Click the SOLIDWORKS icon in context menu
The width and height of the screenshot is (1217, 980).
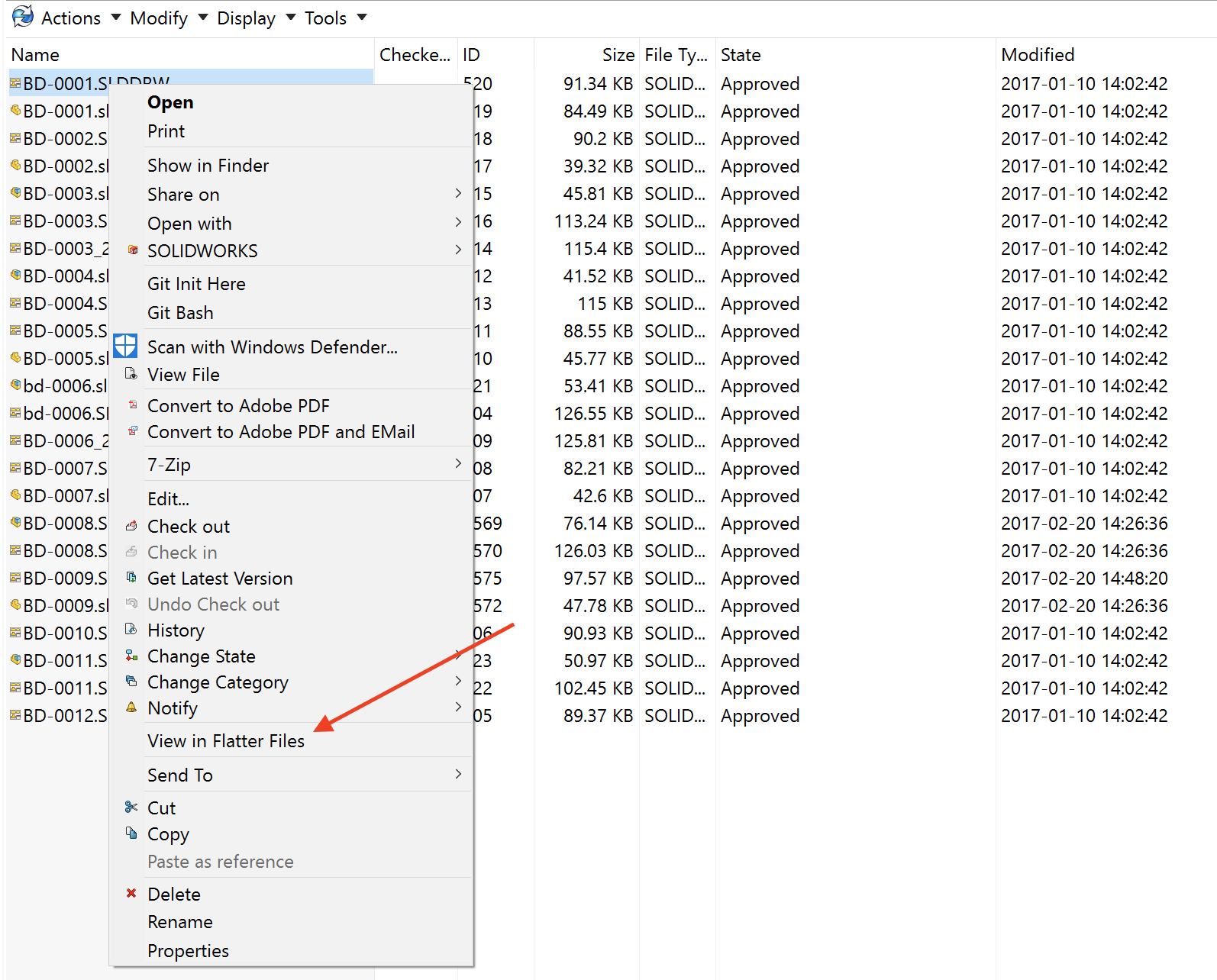pos(133,250)
